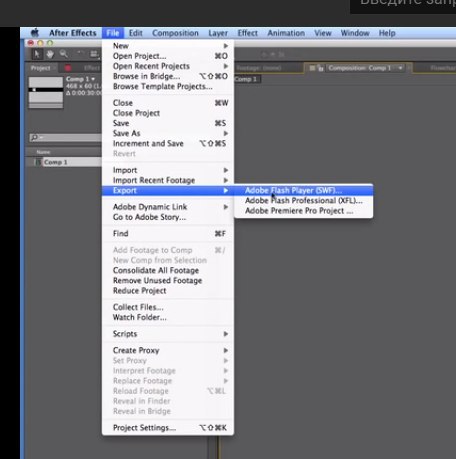Select the Rotation tool in toolbar

pyautogui.click(x=81, y=53)
